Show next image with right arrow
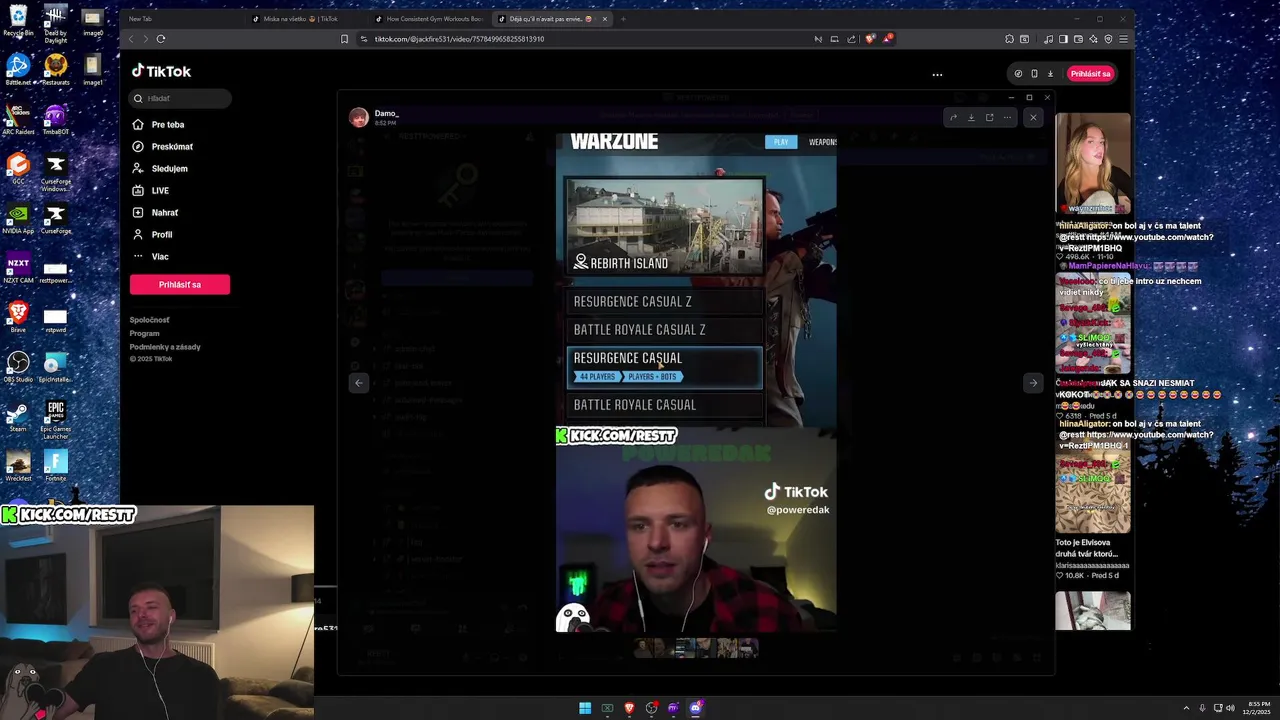The height and width of the screenshot is (720, 1280). pyautogui.click(x=1033, y=383)
